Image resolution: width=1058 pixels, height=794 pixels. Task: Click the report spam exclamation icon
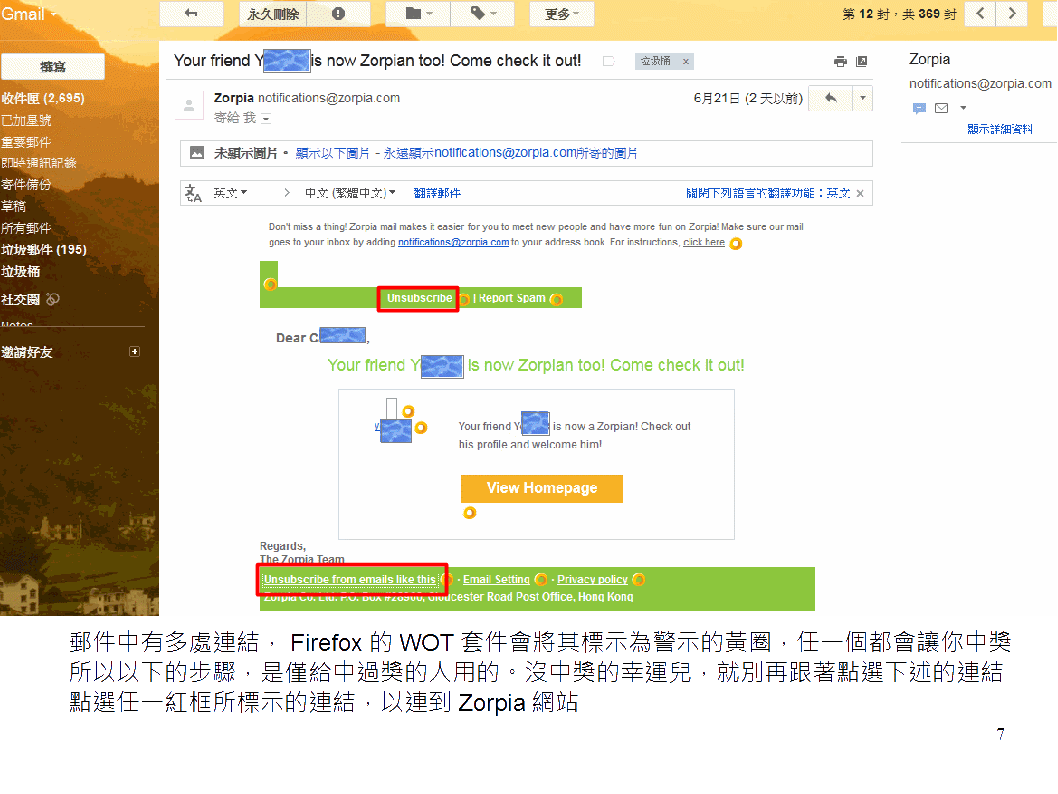[x=338, y=13]
